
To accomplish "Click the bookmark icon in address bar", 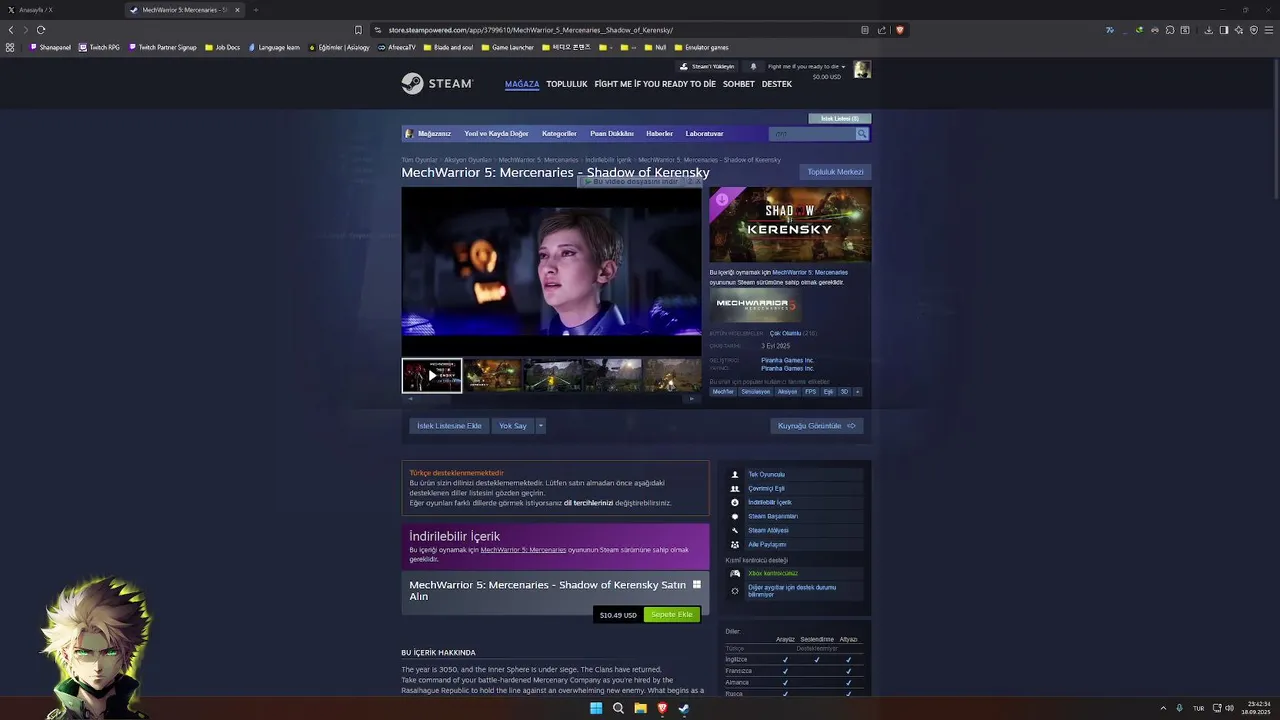I will [359, 30].
